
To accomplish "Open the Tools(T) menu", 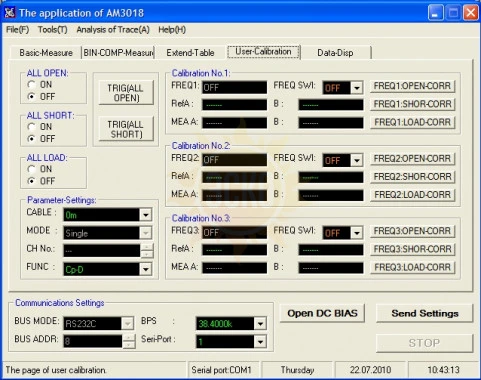I will tap(52, 30).
